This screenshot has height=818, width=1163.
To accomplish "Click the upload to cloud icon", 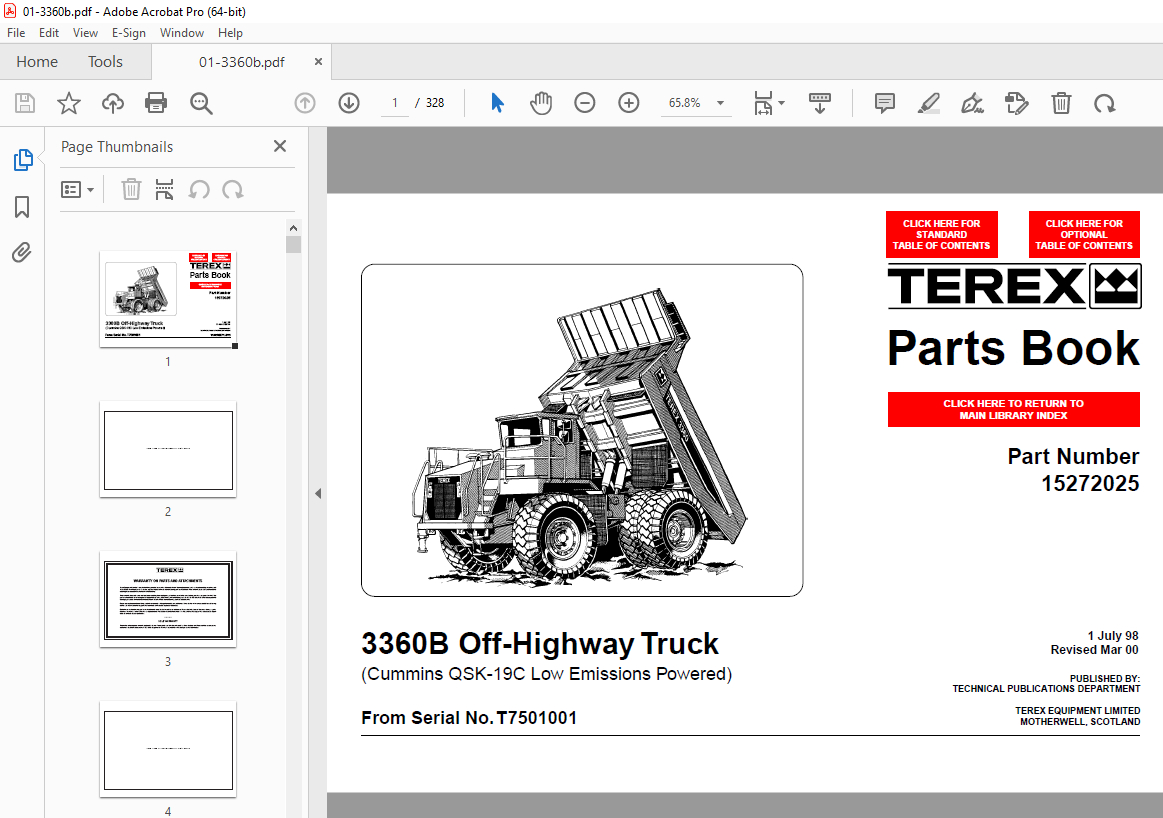I will [113, 103].
